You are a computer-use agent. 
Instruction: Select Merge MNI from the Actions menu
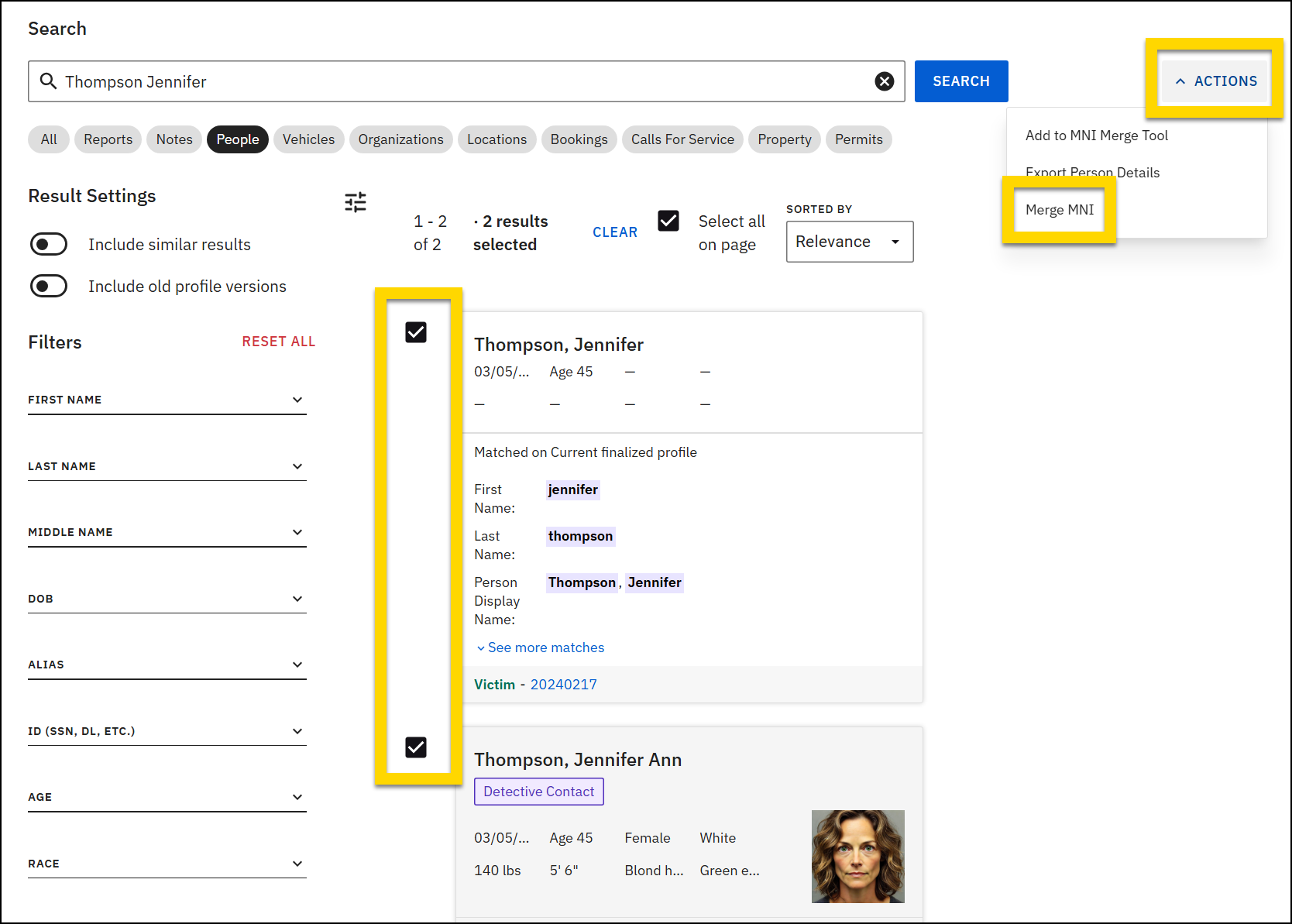(x=1060, y=209)
